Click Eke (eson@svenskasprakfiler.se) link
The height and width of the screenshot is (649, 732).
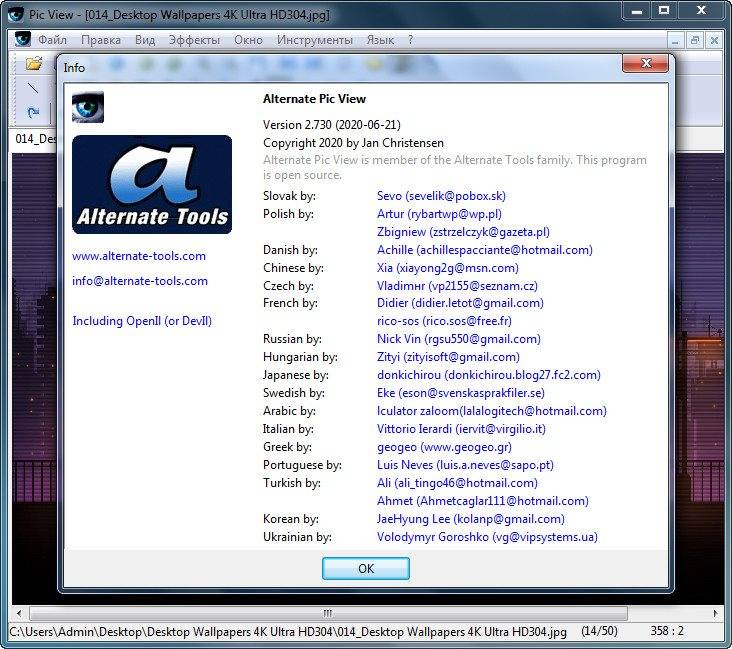(461, 393)
